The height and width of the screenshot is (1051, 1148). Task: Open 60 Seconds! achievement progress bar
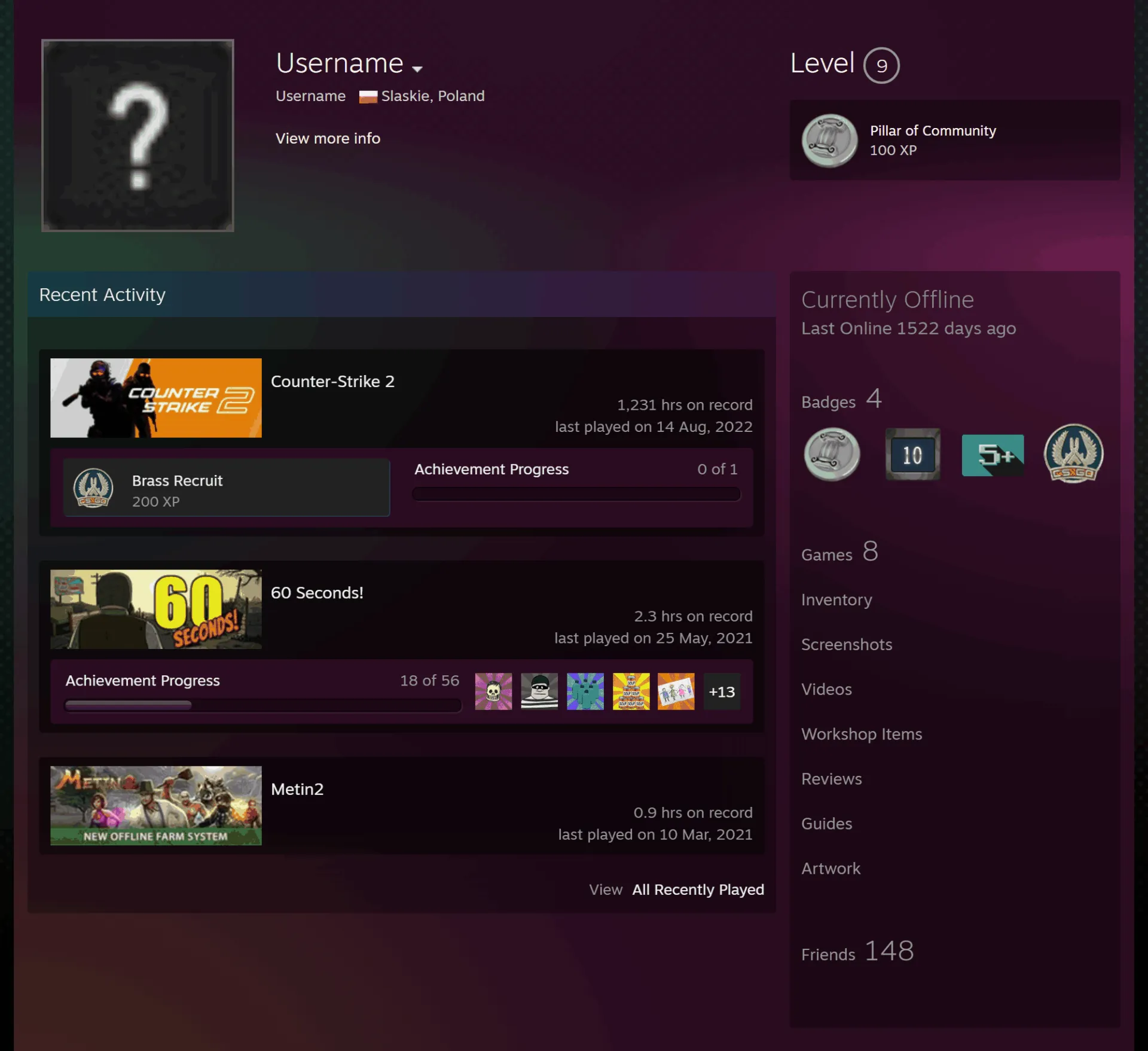263,705
